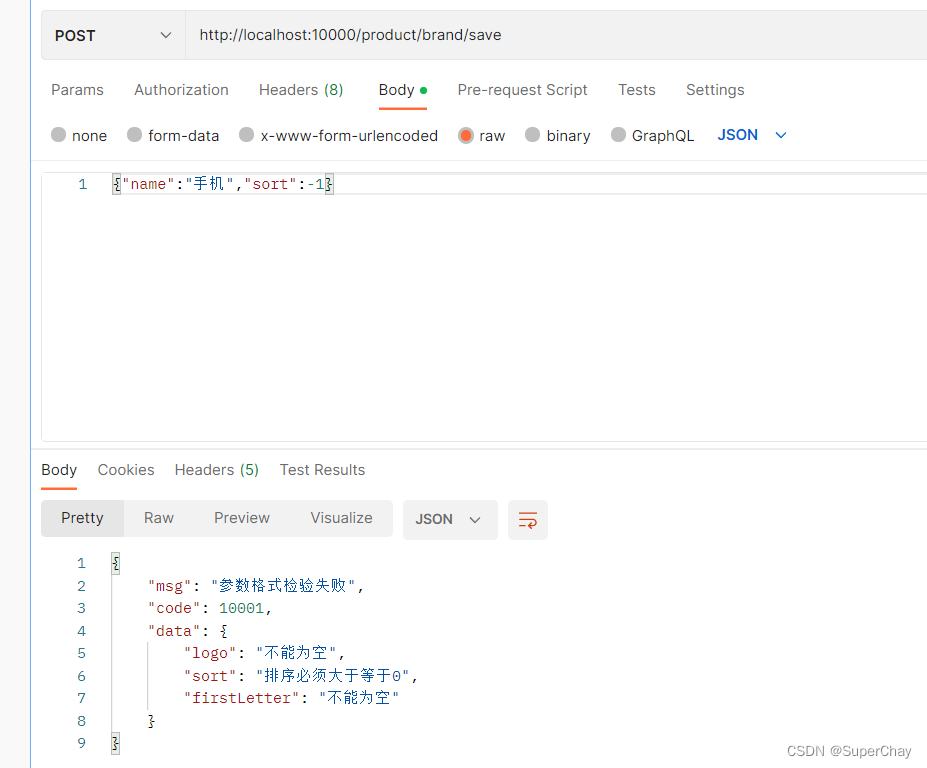
Task: Switch to response Cookies tab
Action: [x=126, y=470]
